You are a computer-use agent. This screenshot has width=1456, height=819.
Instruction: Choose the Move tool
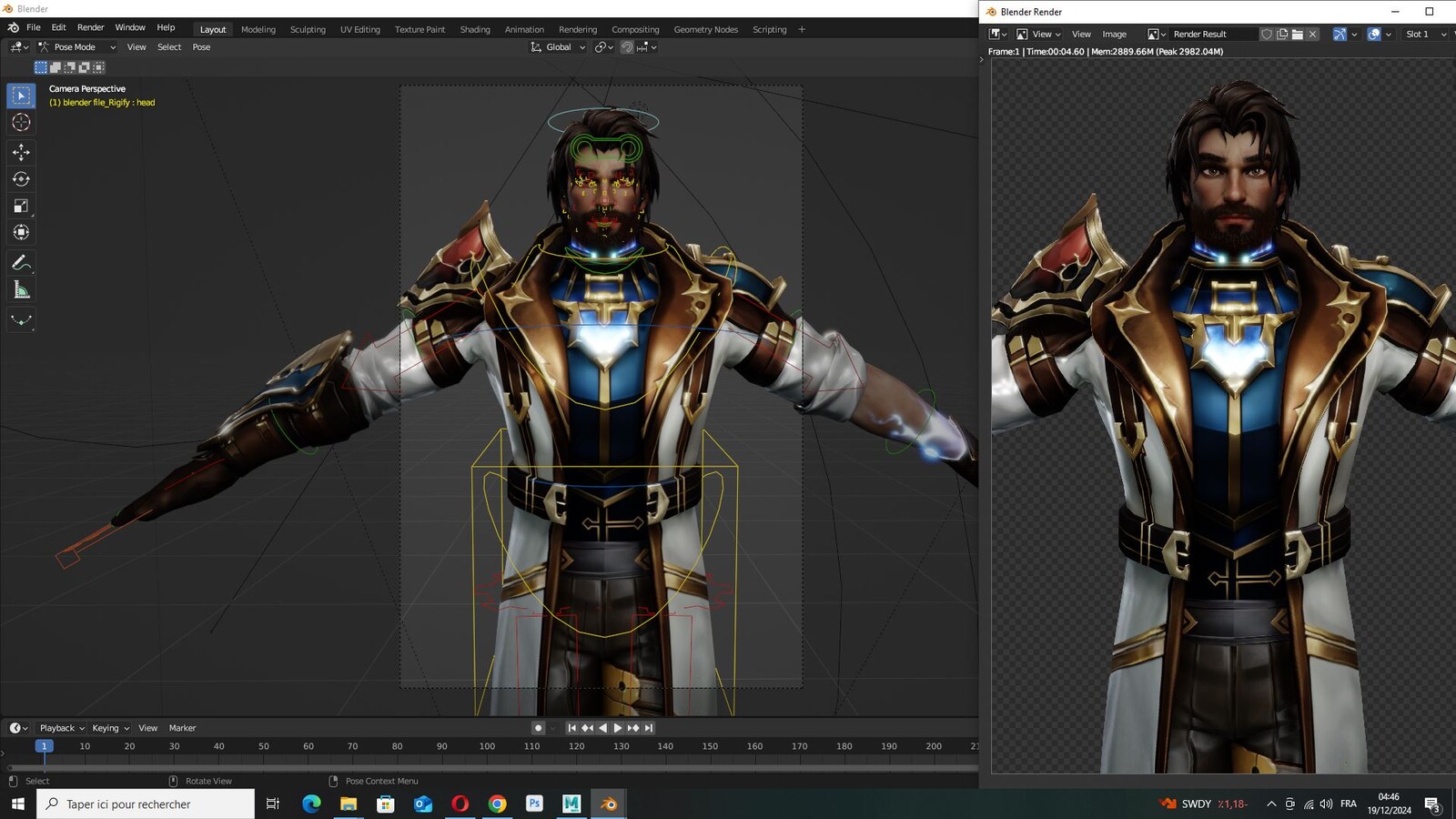[21, 152]
